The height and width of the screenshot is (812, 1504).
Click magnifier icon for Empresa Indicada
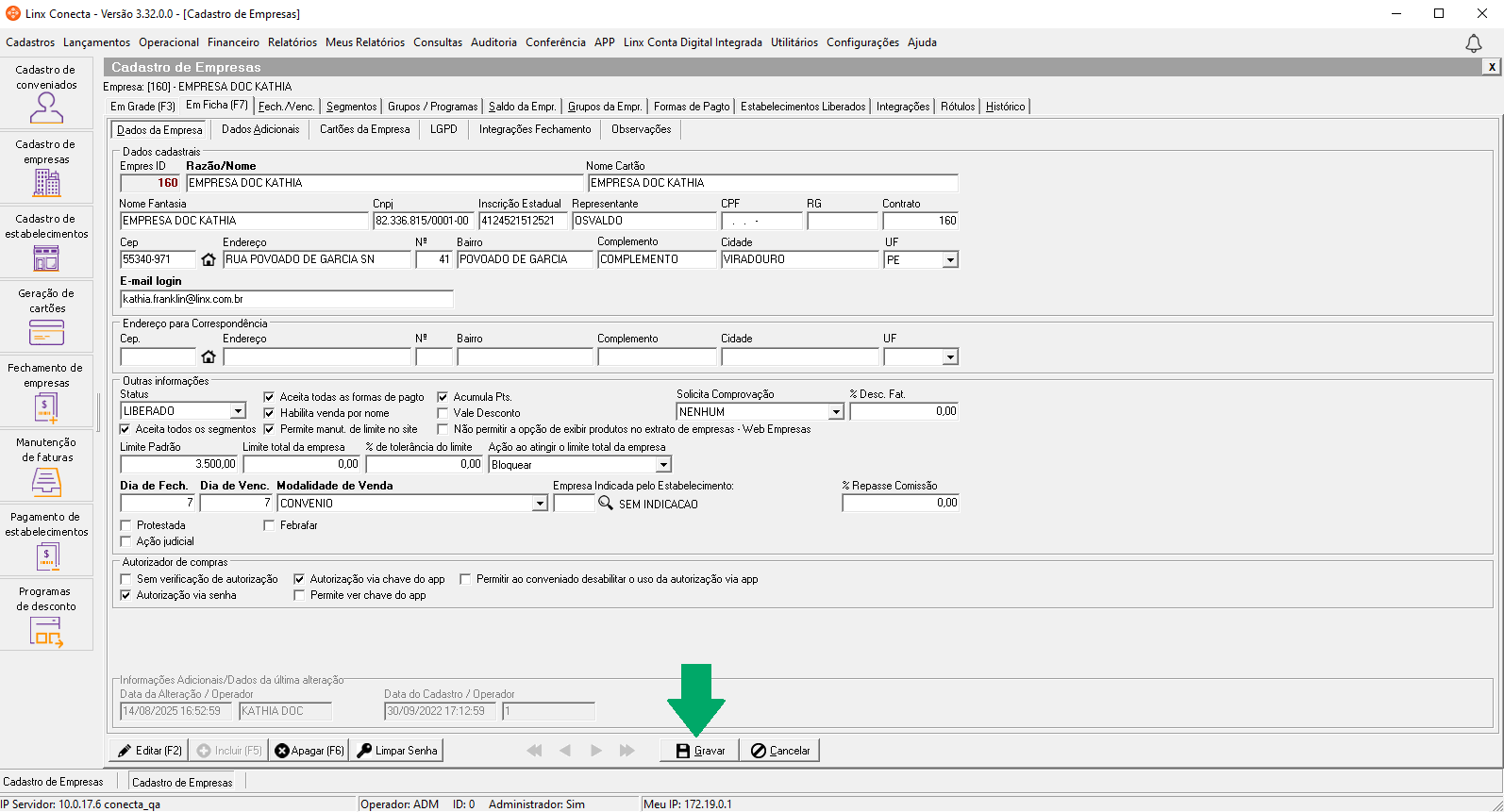(x=606, y=504)
